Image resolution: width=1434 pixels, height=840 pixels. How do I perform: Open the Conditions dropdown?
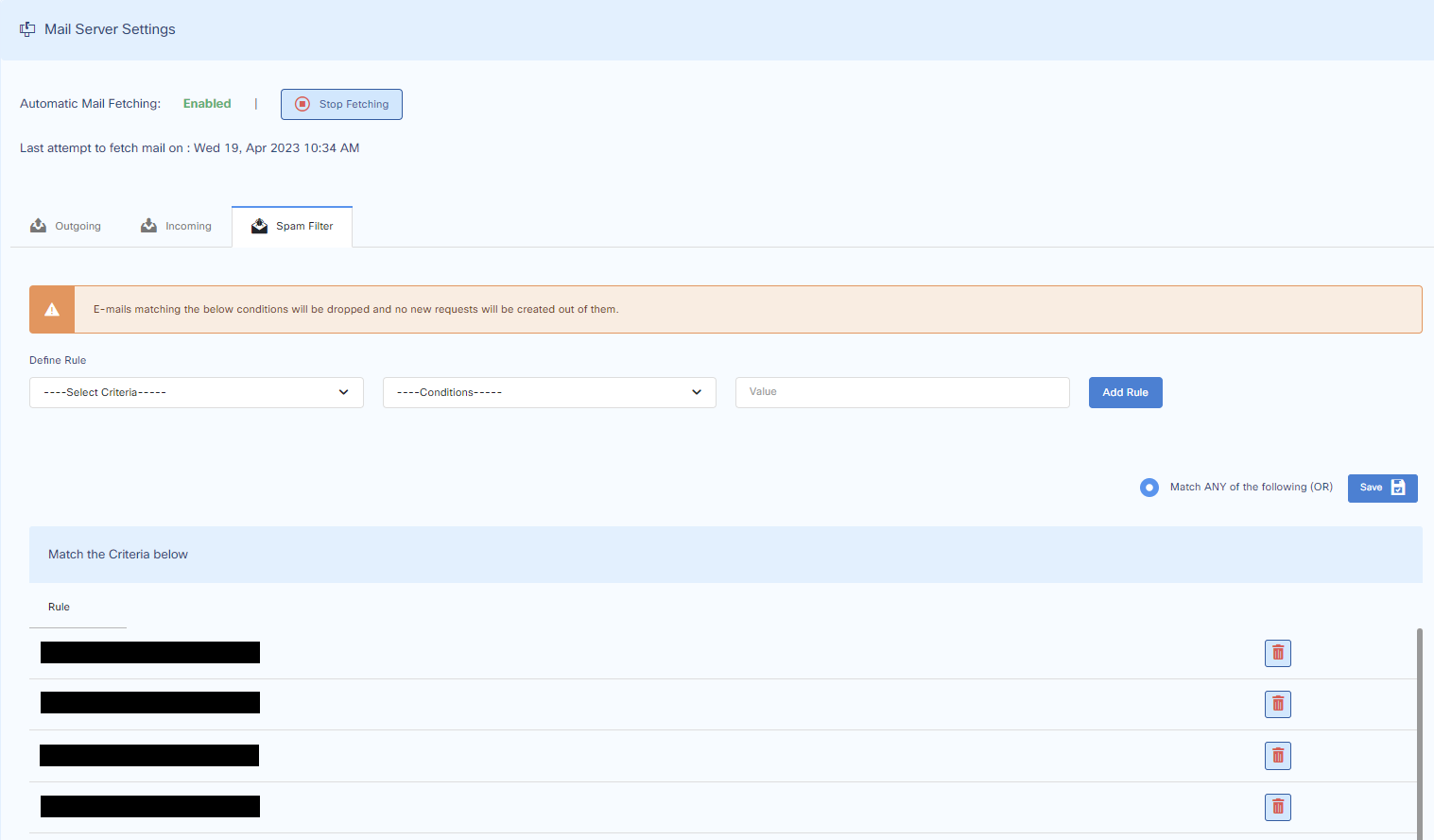(x=548, y=392)
